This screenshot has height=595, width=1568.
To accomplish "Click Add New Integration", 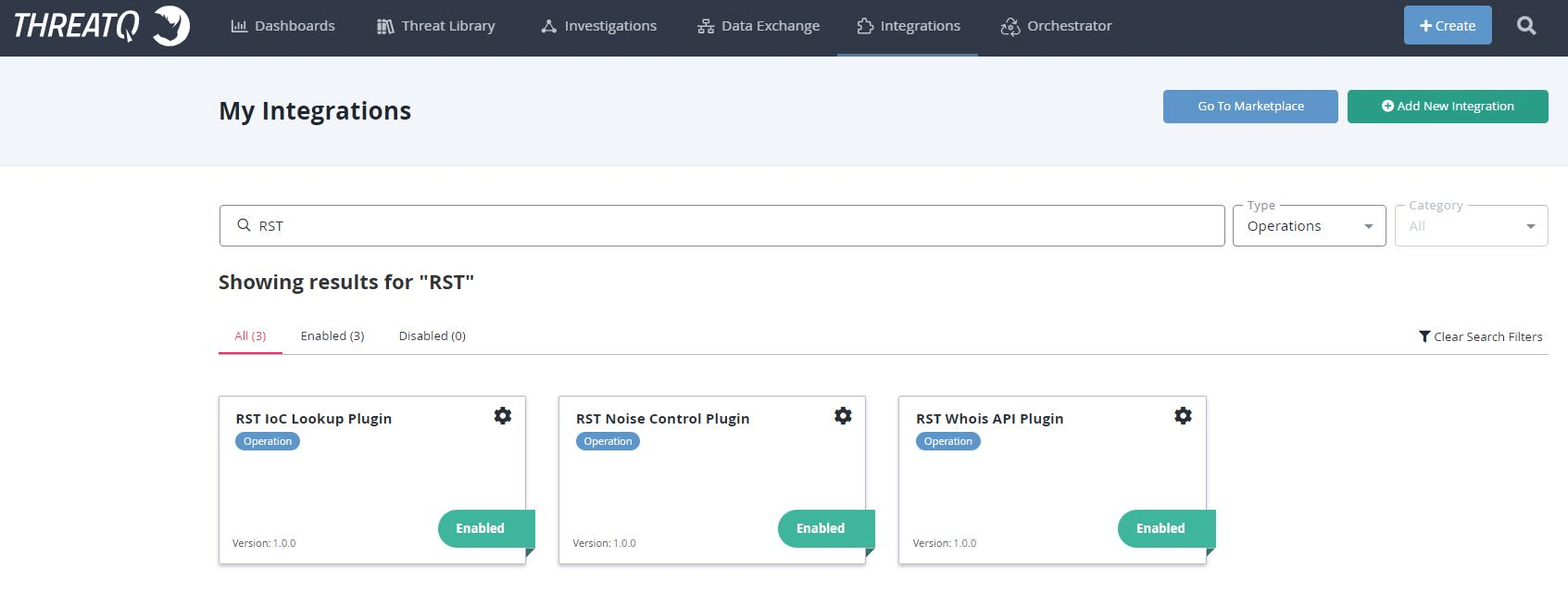I will tap(1448, 107).
